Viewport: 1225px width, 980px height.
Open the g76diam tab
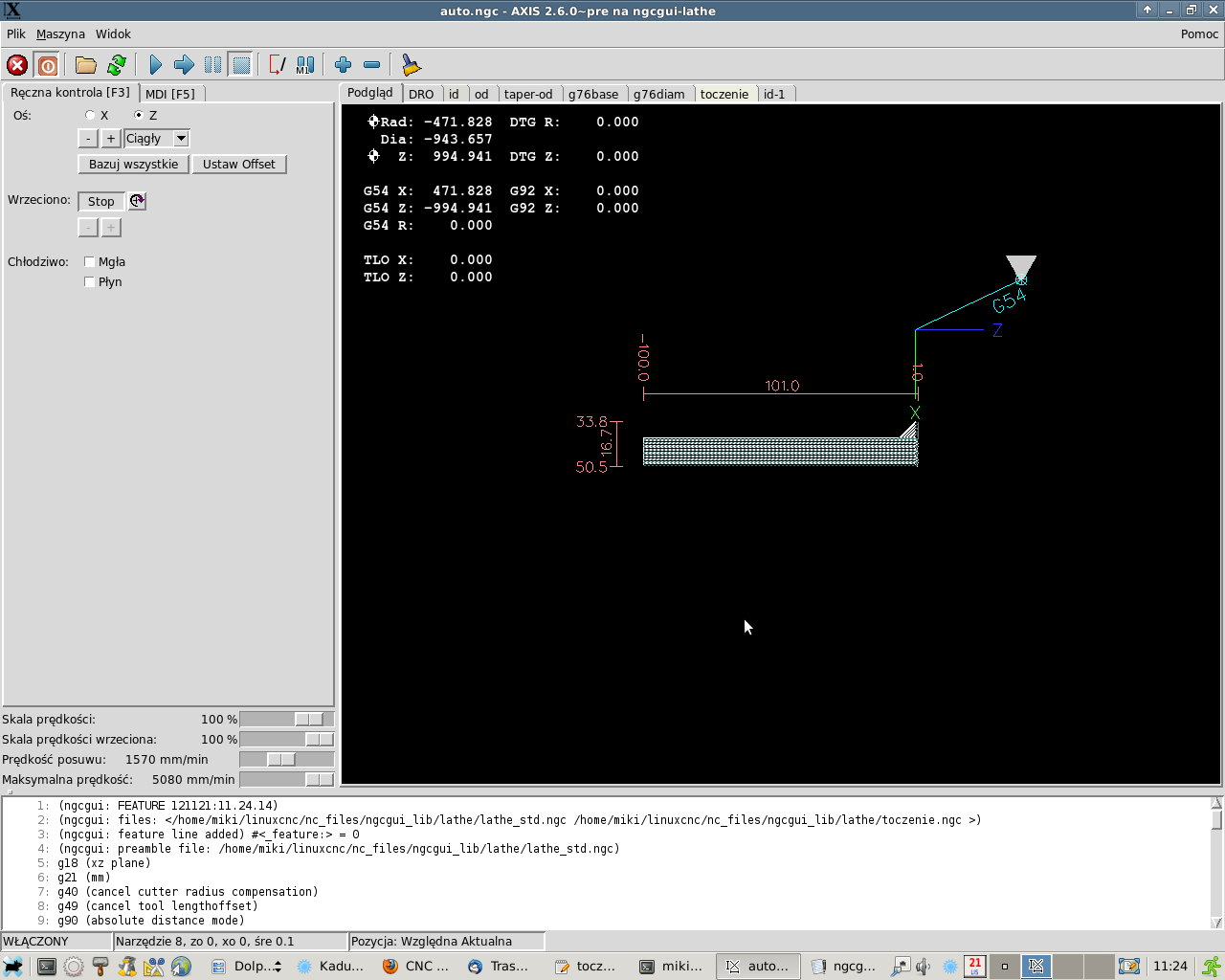tap(659, 94)
